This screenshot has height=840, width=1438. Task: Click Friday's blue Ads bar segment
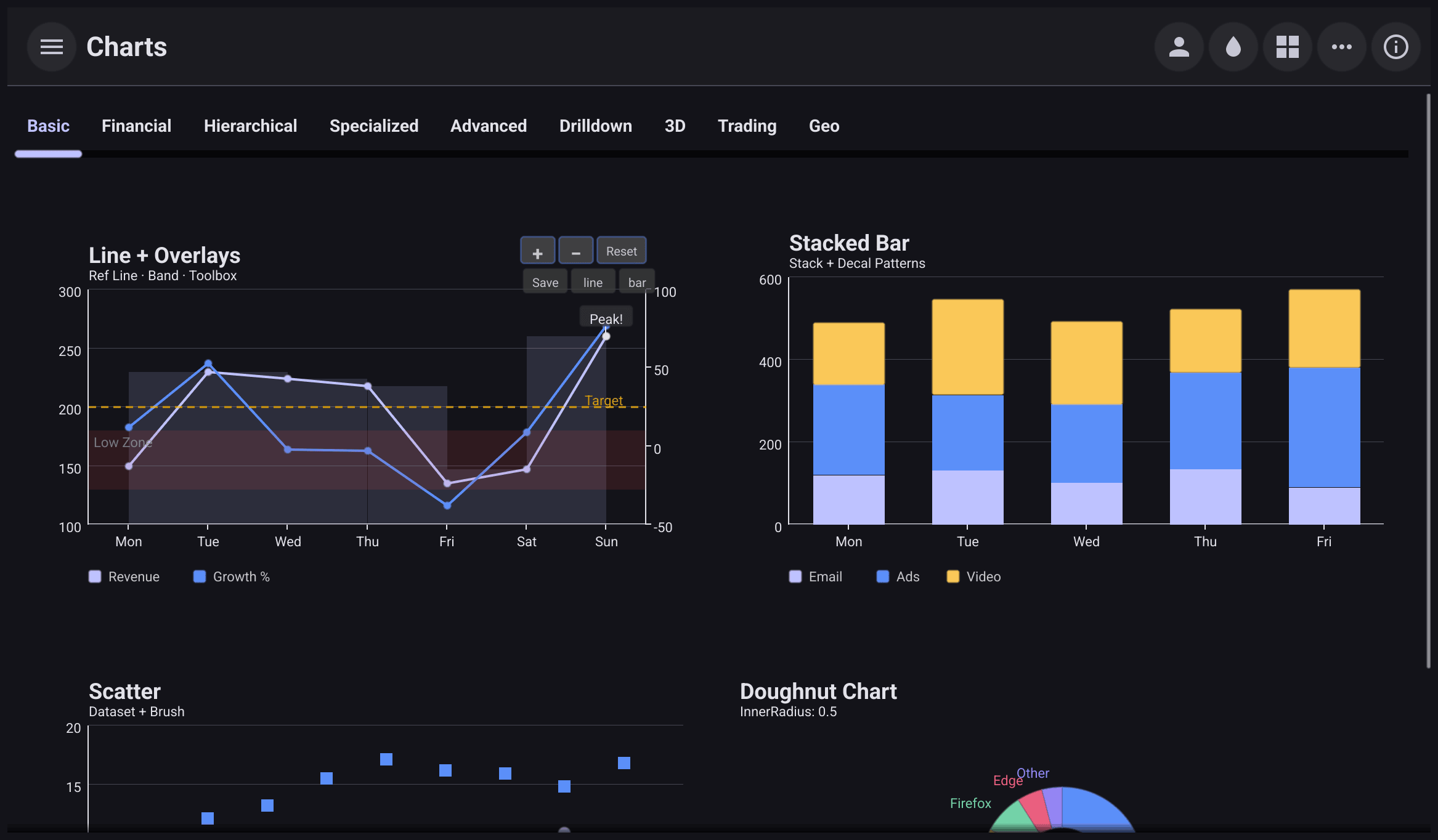[x=1325, y=427]
